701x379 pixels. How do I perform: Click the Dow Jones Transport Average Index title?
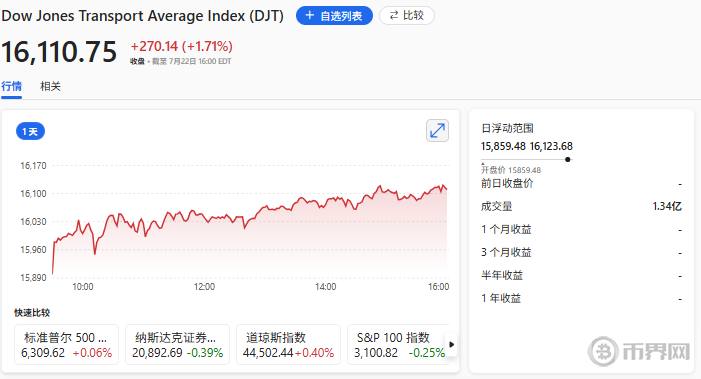(143, 16)
